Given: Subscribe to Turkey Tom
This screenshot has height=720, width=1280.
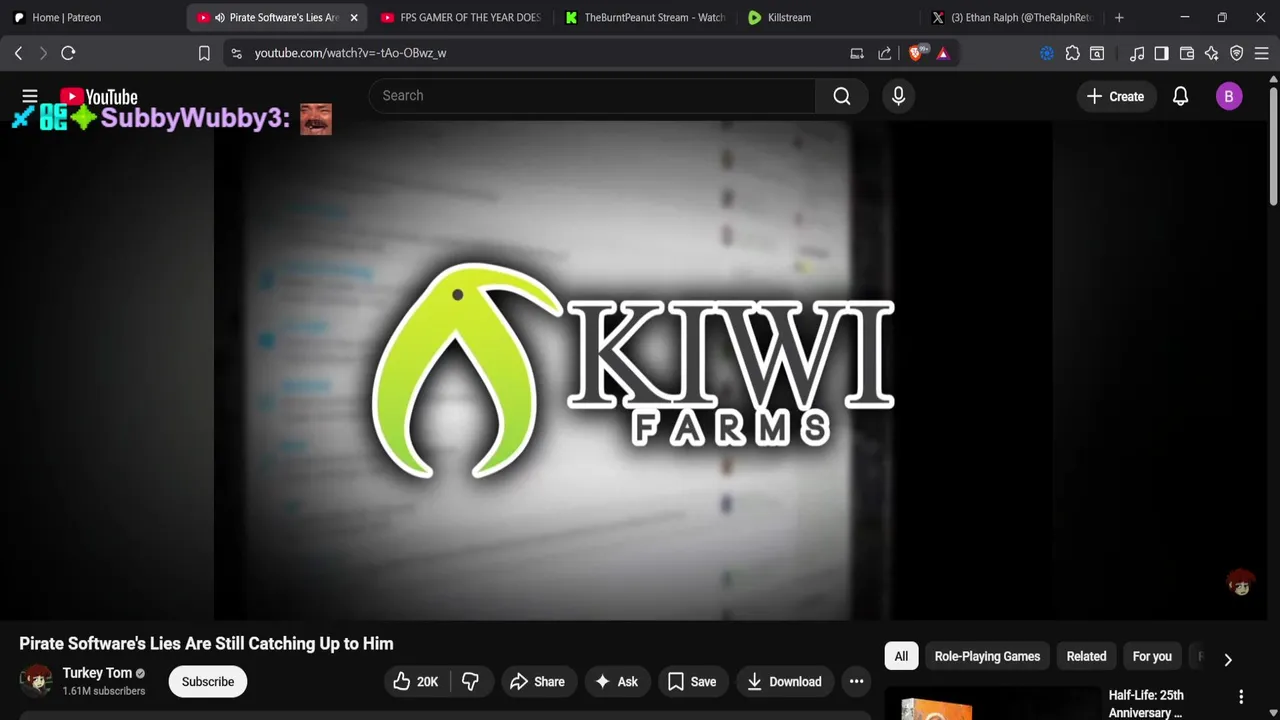Looking at the screenshot, I should pos(208,681).
